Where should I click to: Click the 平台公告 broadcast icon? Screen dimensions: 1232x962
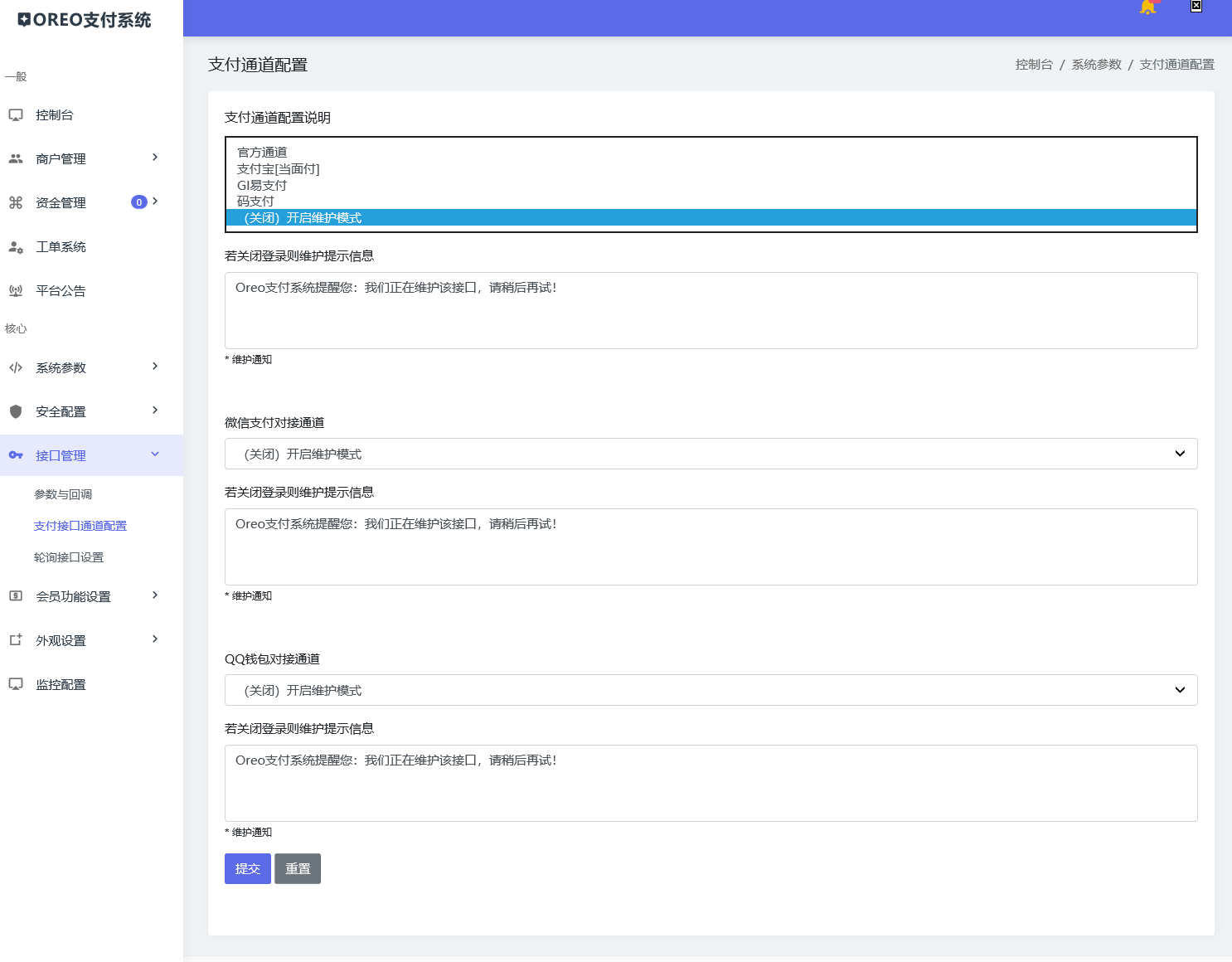(16, 291)
